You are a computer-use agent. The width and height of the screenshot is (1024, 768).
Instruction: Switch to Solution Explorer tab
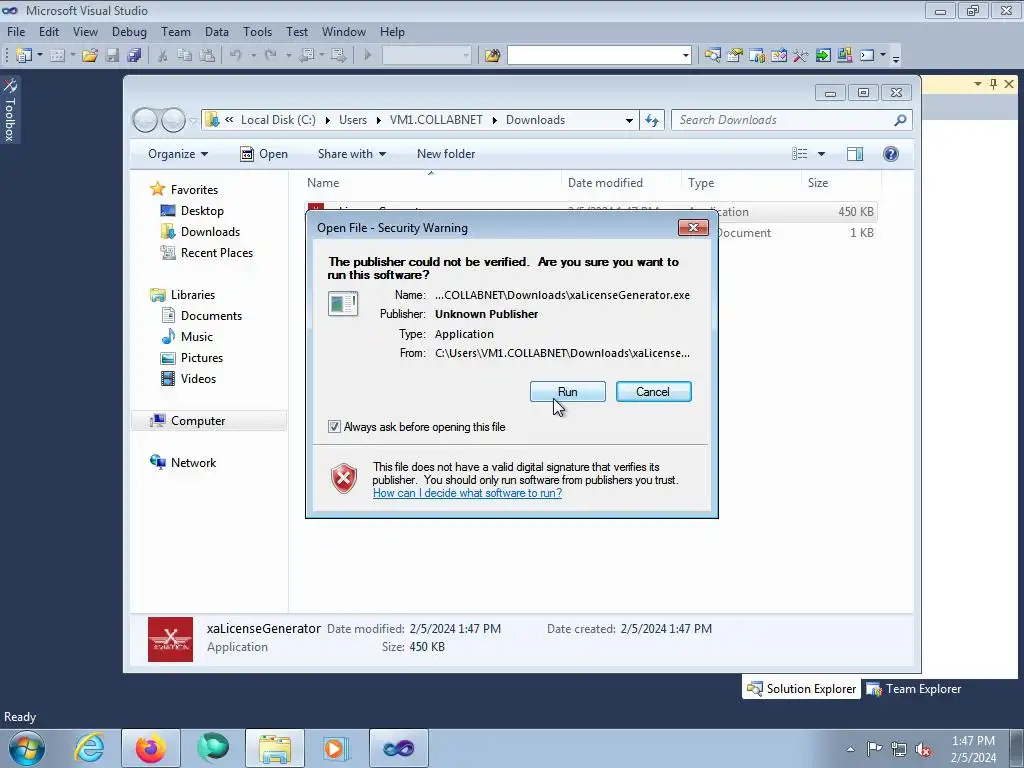pos(801,689)
